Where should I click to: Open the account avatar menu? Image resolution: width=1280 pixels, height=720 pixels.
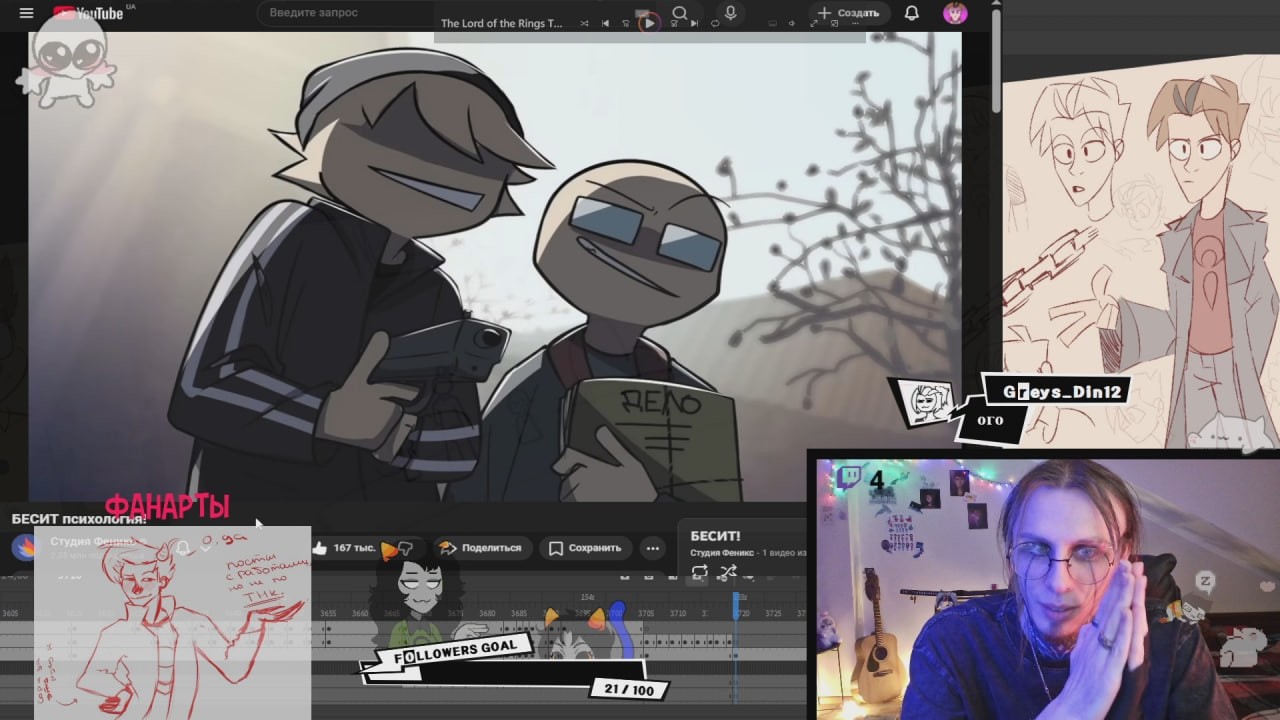(x=955, y=13)
